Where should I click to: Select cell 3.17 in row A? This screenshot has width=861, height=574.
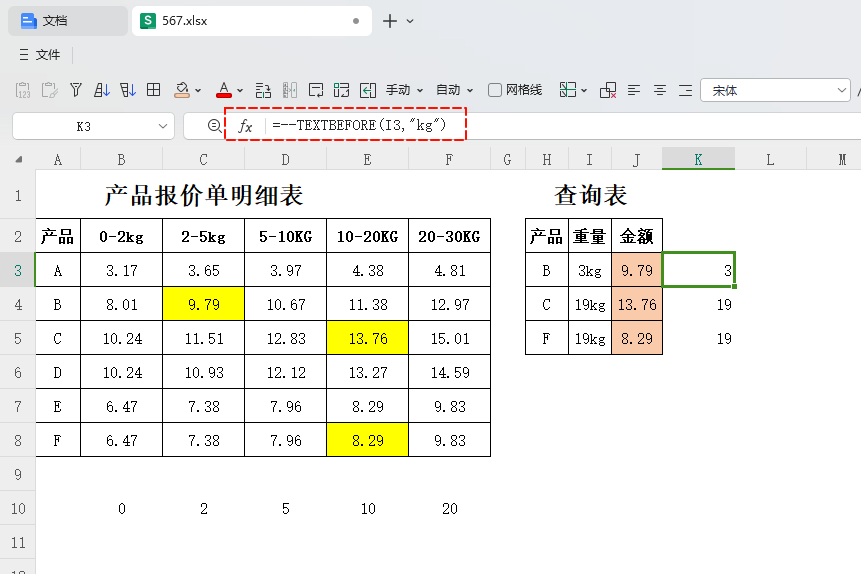point(121,270)
